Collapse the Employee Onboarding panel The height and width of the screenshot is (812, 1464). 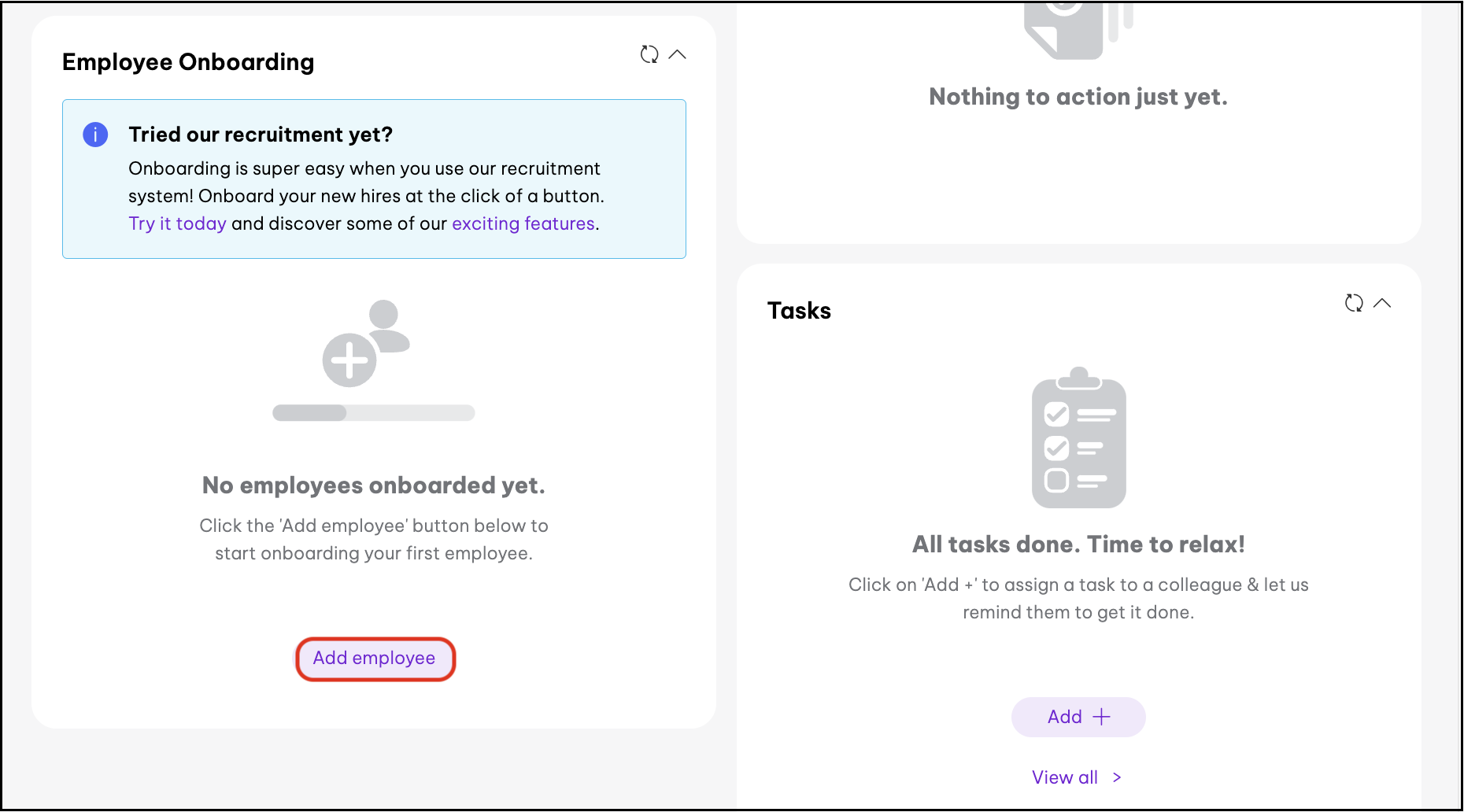(x=677, y=54)
